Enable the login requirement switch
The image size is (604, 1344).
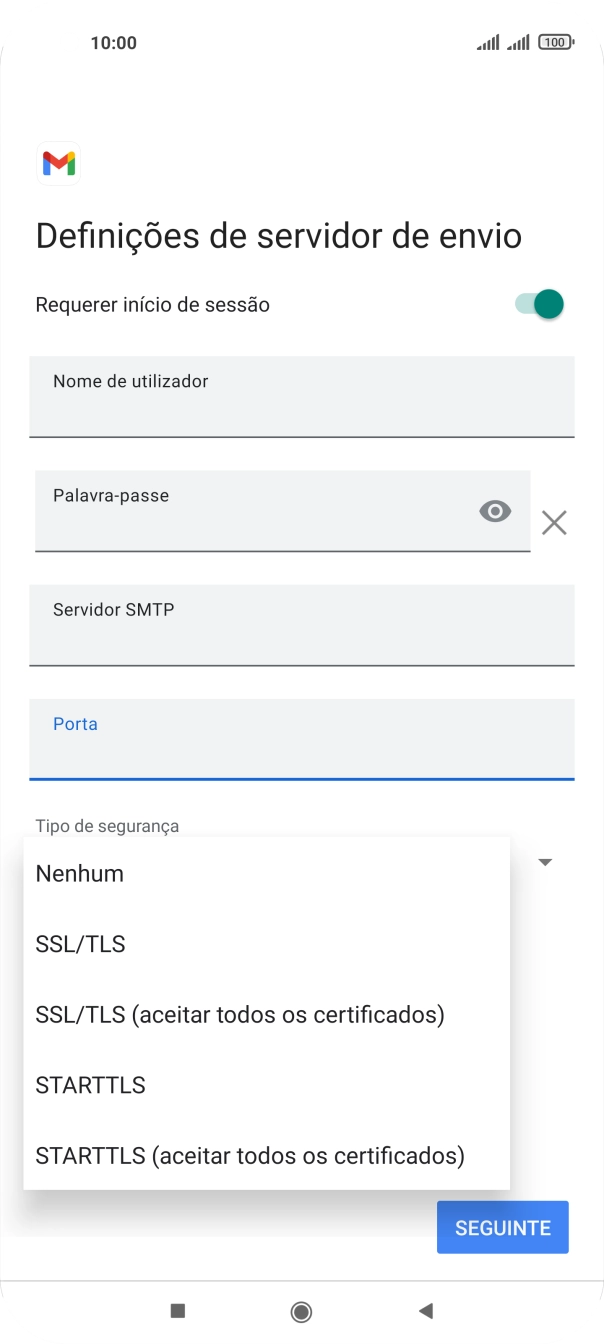tap(538, 304)
